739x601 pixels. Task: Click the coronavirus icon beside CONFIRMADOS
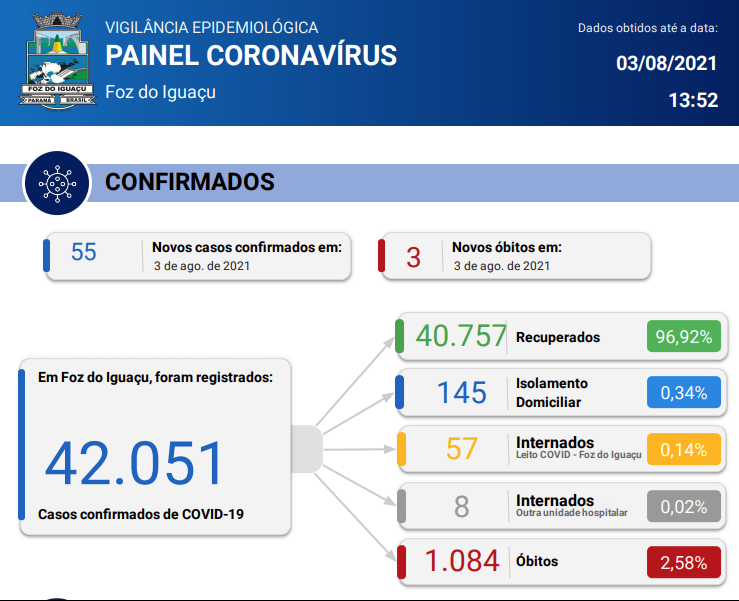(57, 183)
